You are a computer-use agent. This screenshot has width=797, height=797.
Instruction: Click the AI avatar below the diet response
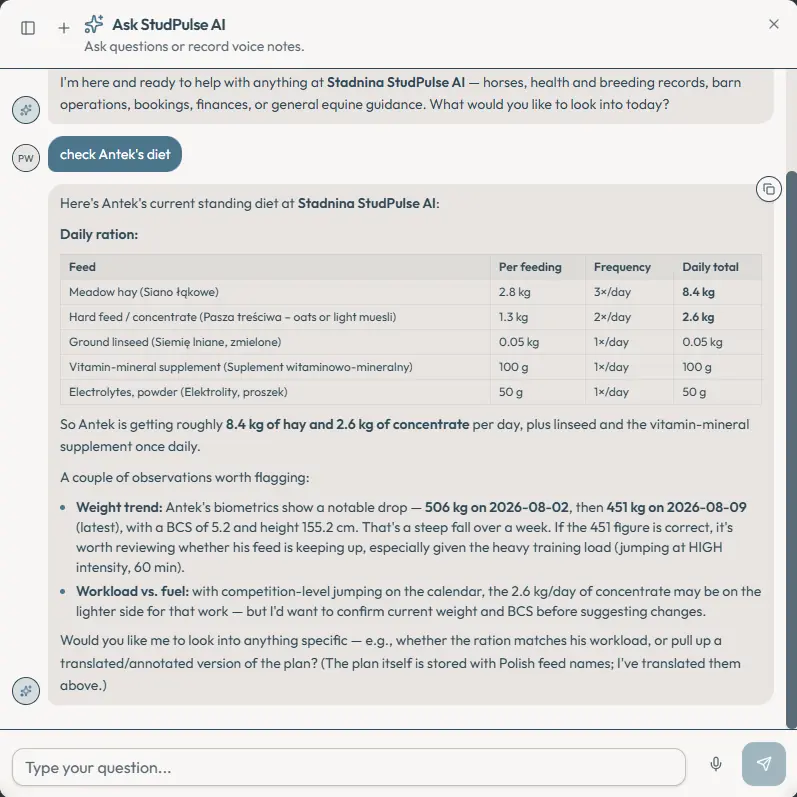coord(26,691)
